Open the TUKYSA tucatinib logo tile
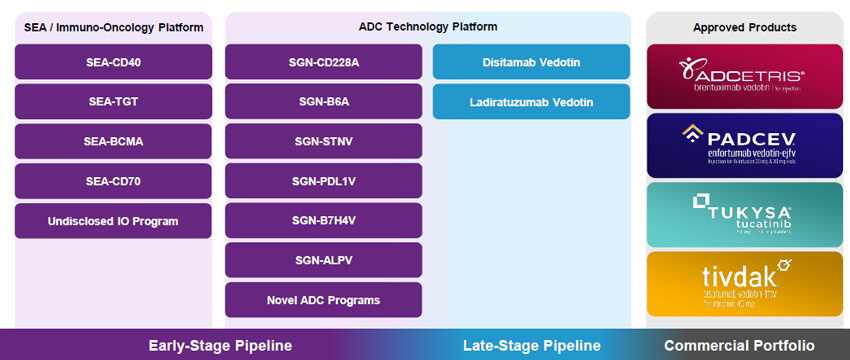This screenshot has height=360, width=850. tap(745, 215)
